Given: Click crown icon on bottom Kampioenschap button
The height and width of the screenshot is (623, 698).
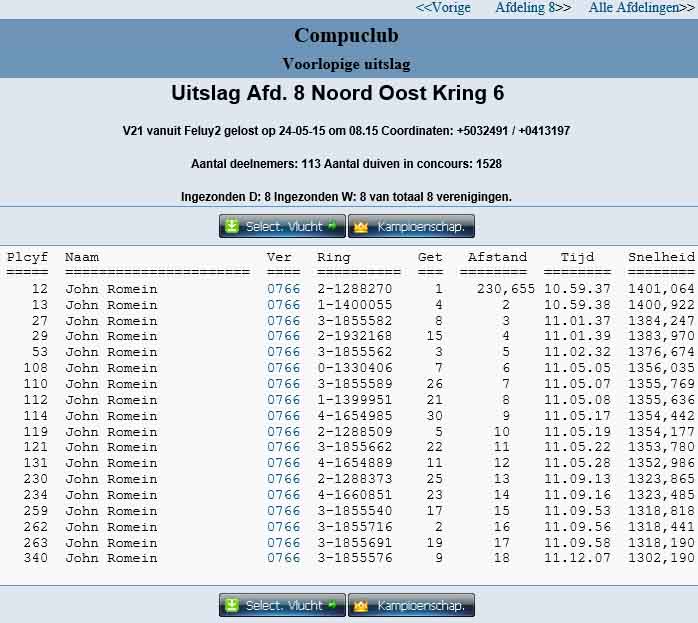Looking at the screenshot, I should click(x=361, y=606).
